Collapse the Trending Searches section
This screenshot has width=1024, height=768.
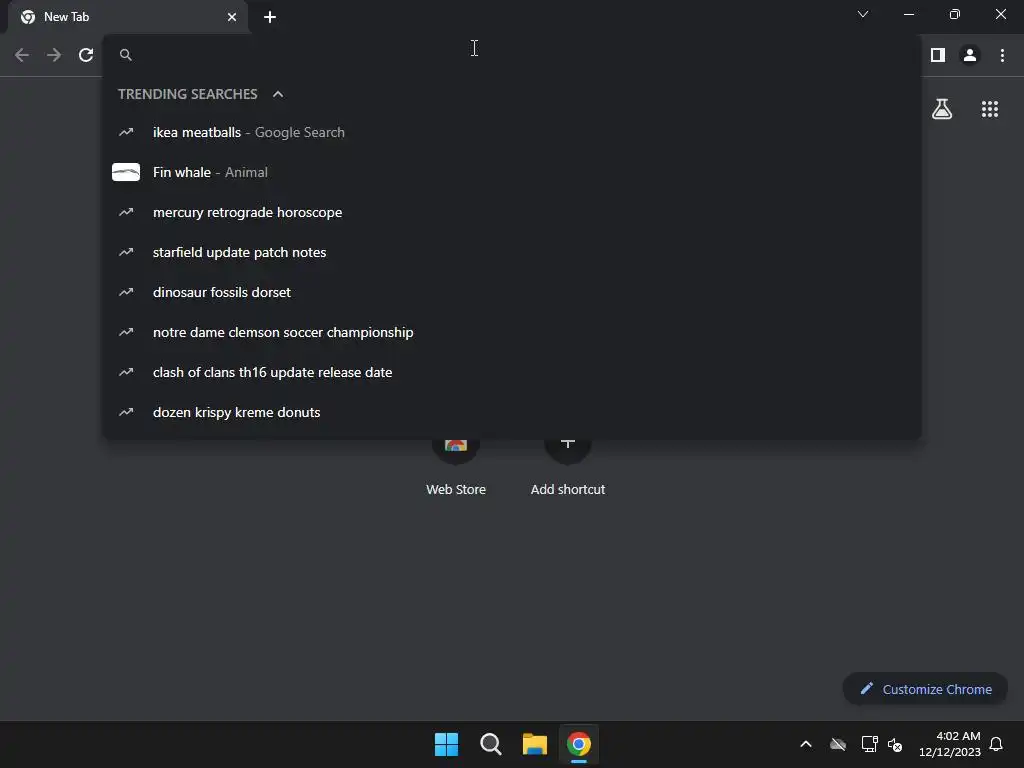[x=278, y=94]
